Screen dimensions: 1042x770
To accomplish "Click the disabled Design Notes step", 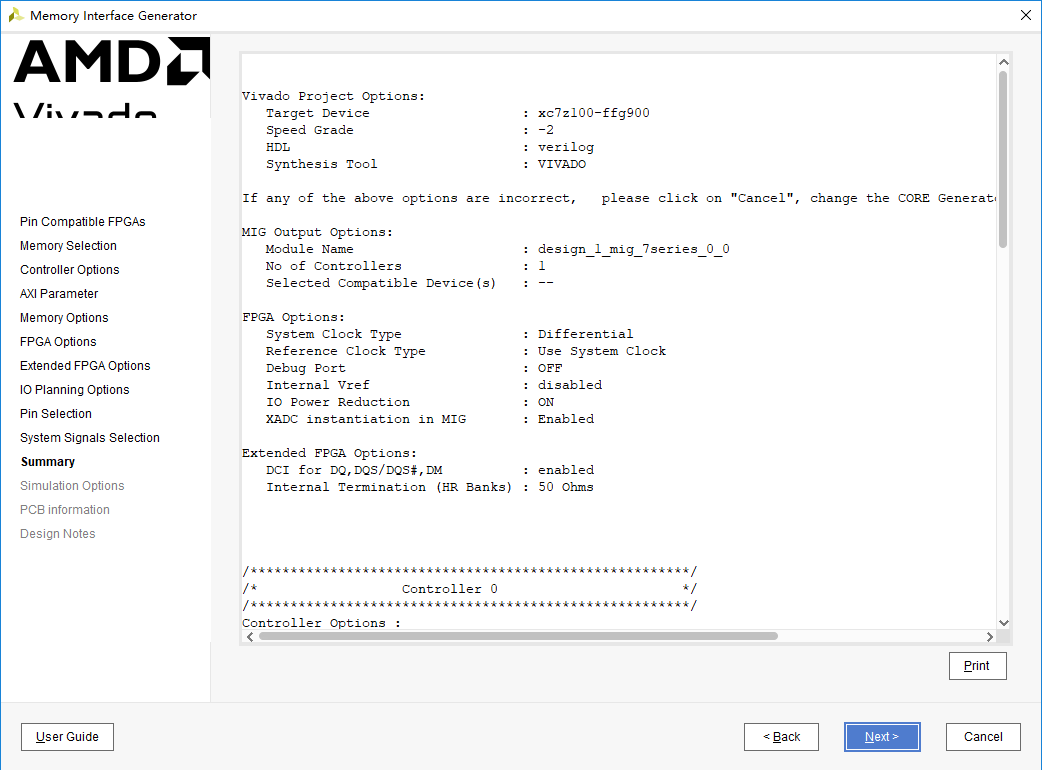I will [58, 533].
